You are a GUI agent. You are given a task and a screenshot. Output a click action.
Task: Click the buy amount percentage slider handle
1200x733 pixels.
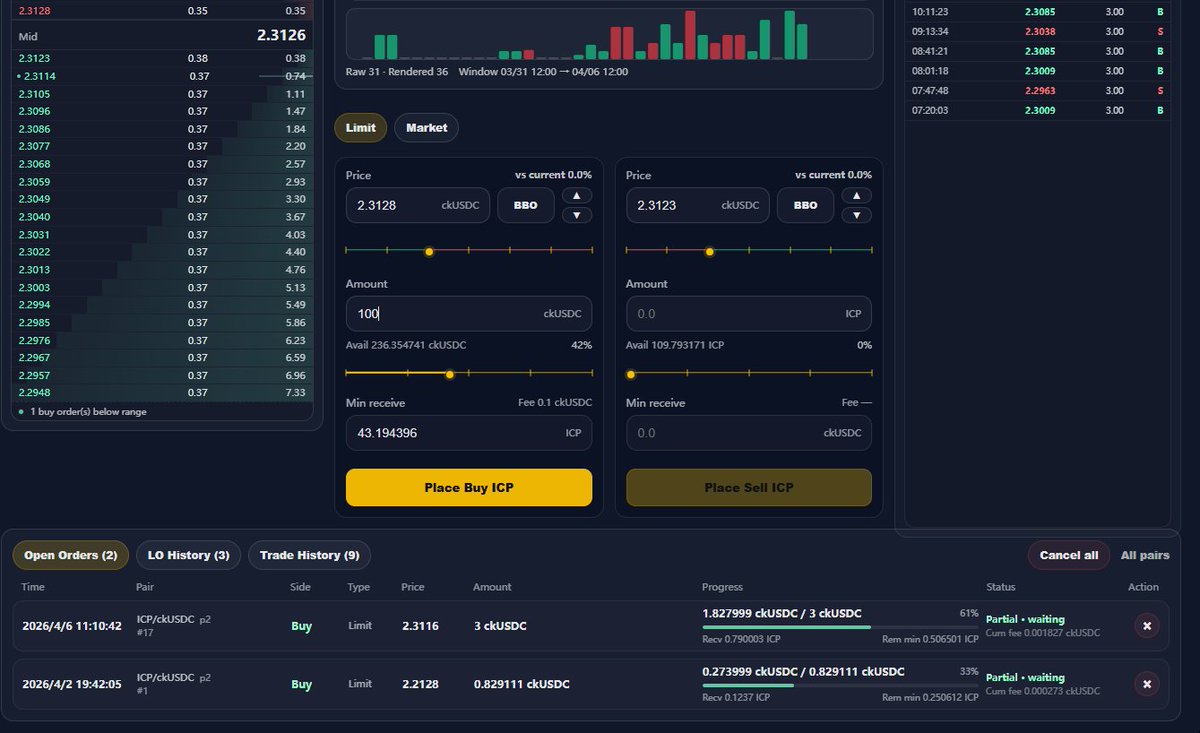tap(449, 374)
